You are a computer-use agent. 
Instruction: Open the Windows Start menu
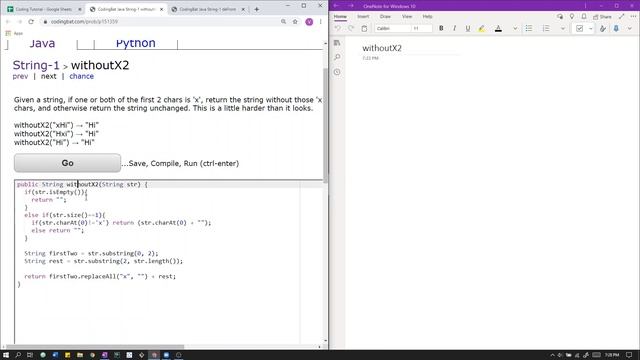[6, 355]
